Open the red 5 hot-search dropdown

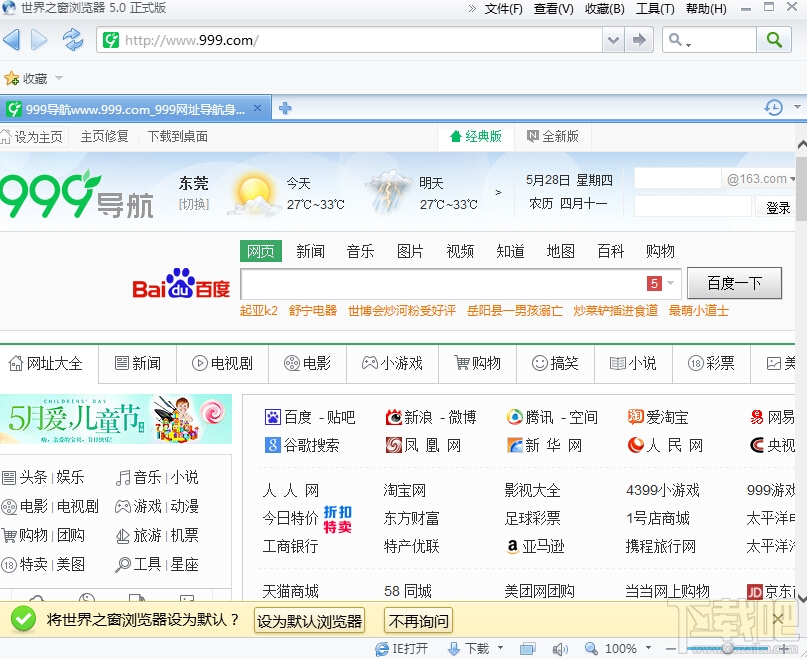[x=660, y=284]
